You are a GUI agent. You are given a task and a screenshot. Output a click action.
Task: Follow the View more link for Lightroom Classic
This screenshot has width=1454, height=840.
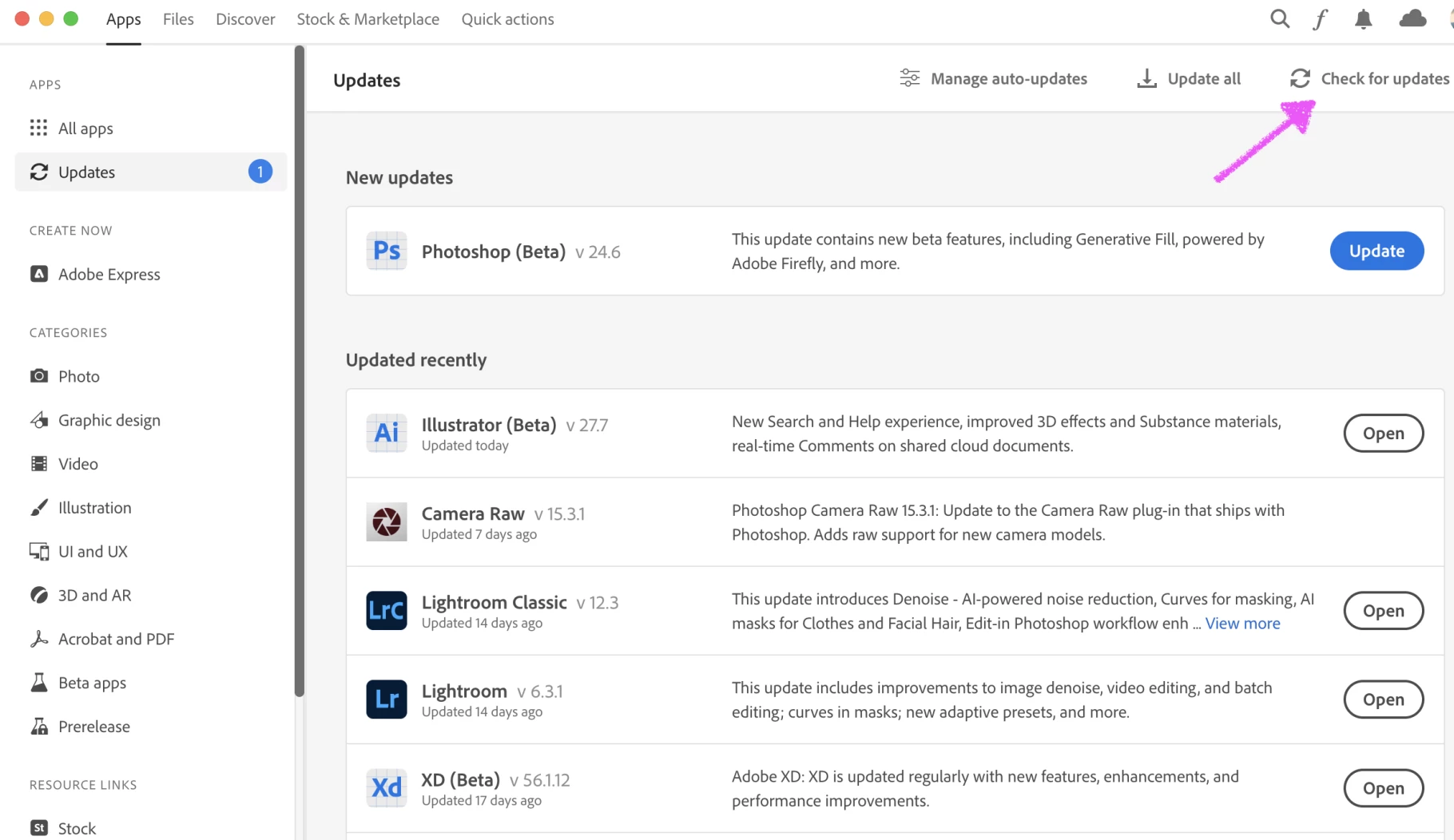[x=1242, y=623]
